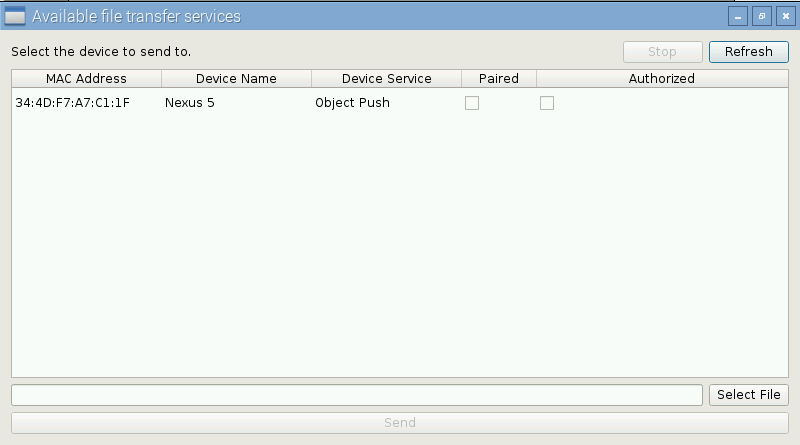Enable the Authorized checkbox for Nexus 5
800x445 pixels.
(x=547, y=103)
